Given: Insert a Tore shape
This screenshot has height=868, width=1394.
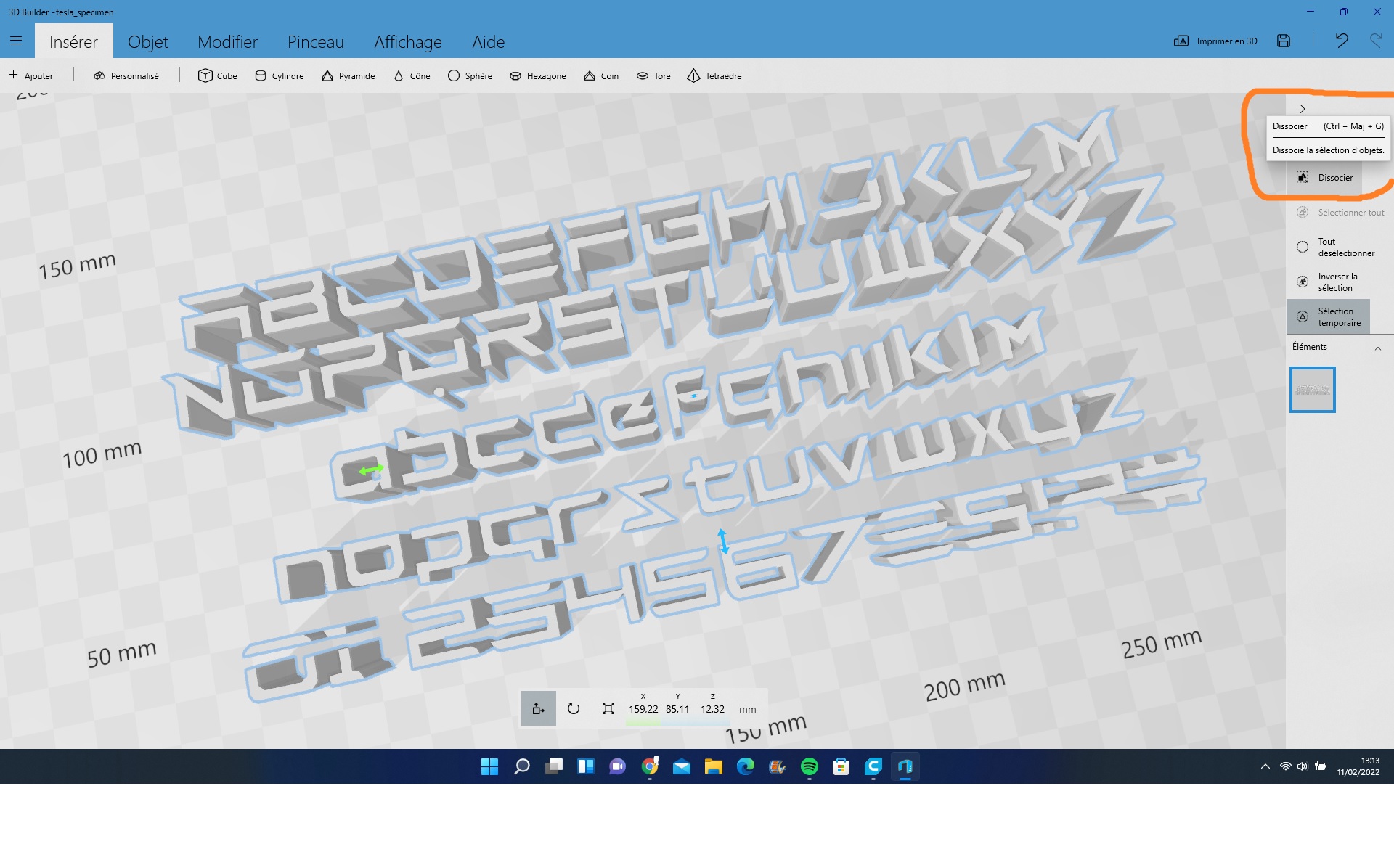Looking at the screenshot, I should point(653,75).
